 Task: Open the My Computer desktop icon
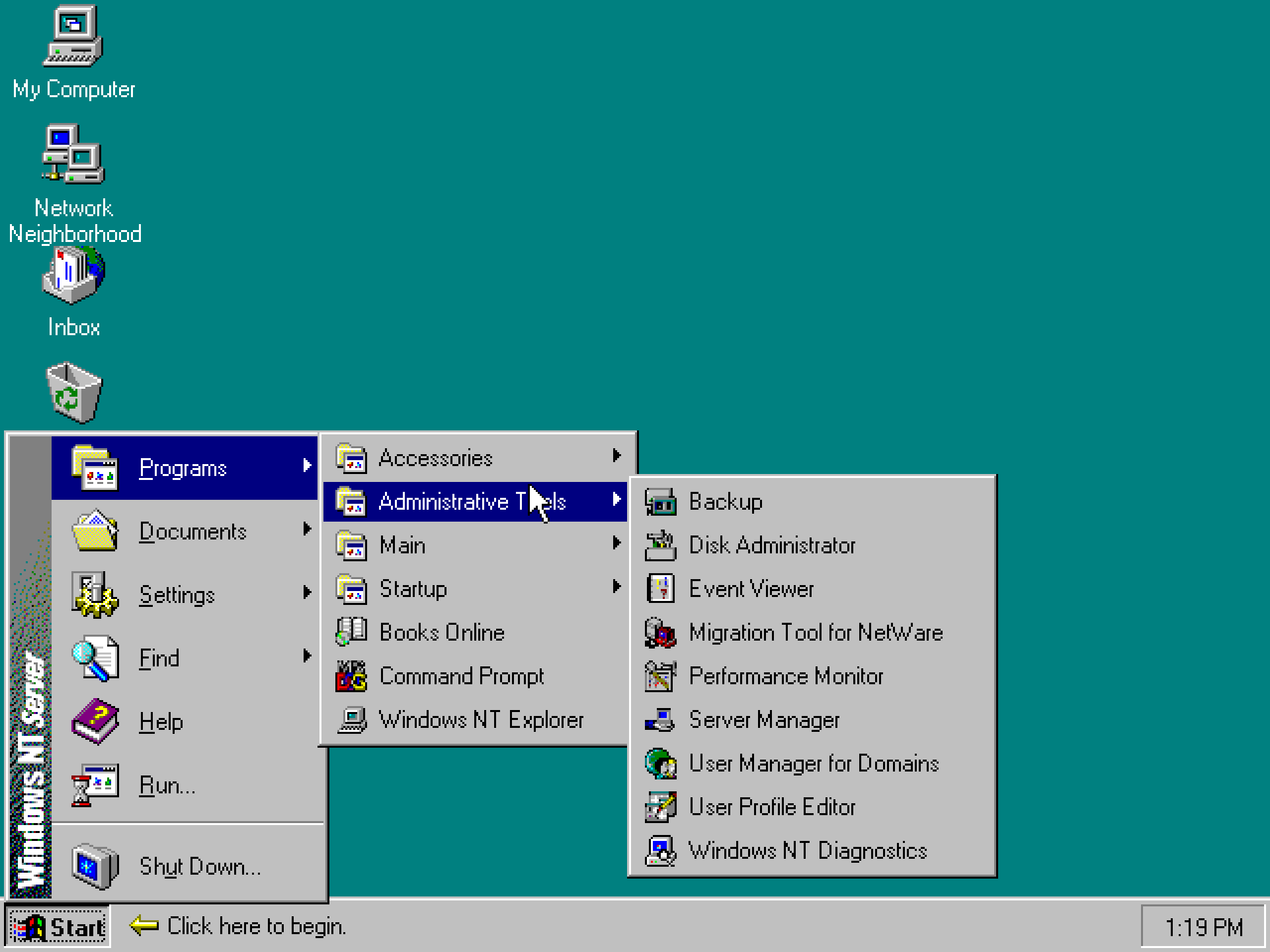tap(73, 37)
